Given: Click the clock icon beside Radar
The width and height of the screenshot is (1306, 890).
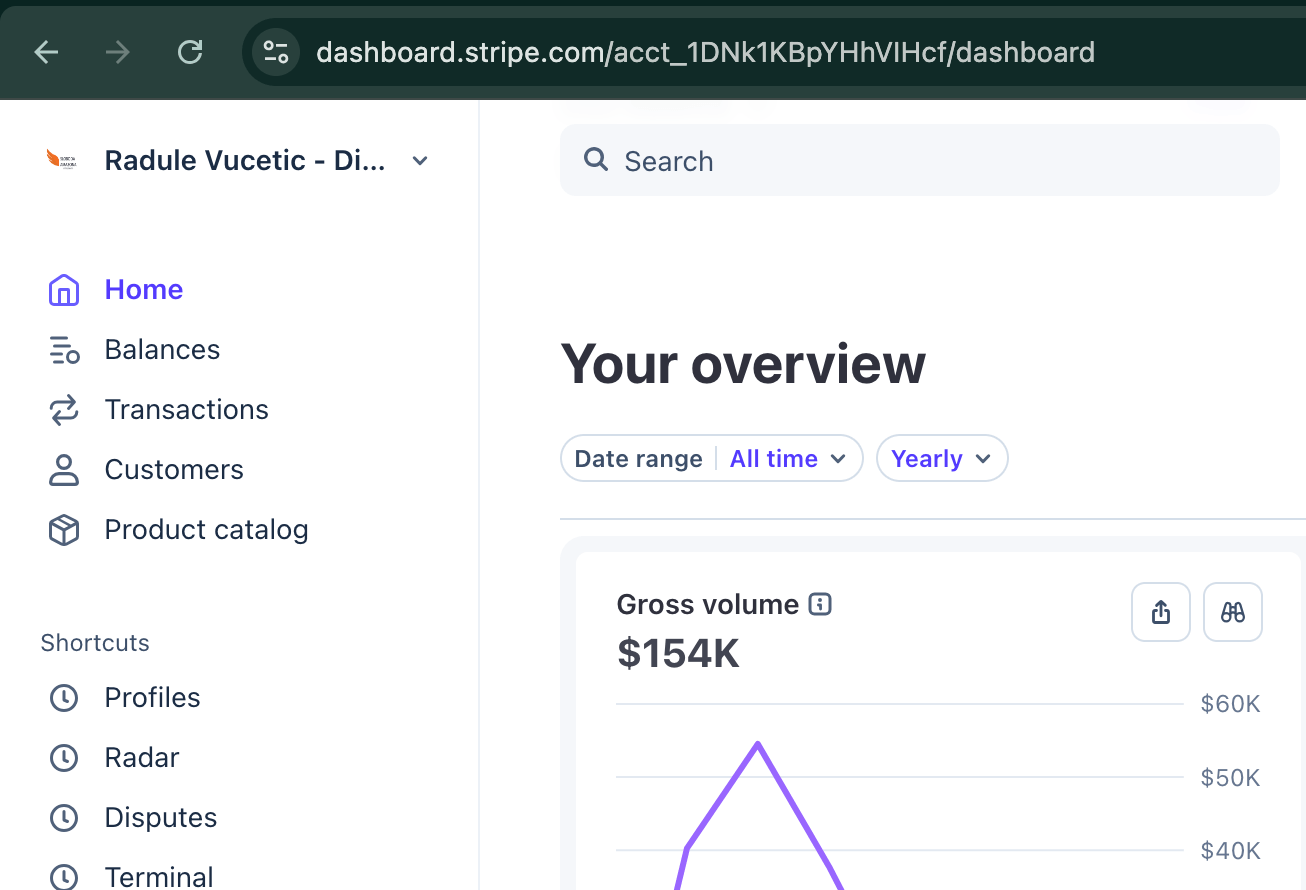Looking at the screenshot, I should click(64, 758).
